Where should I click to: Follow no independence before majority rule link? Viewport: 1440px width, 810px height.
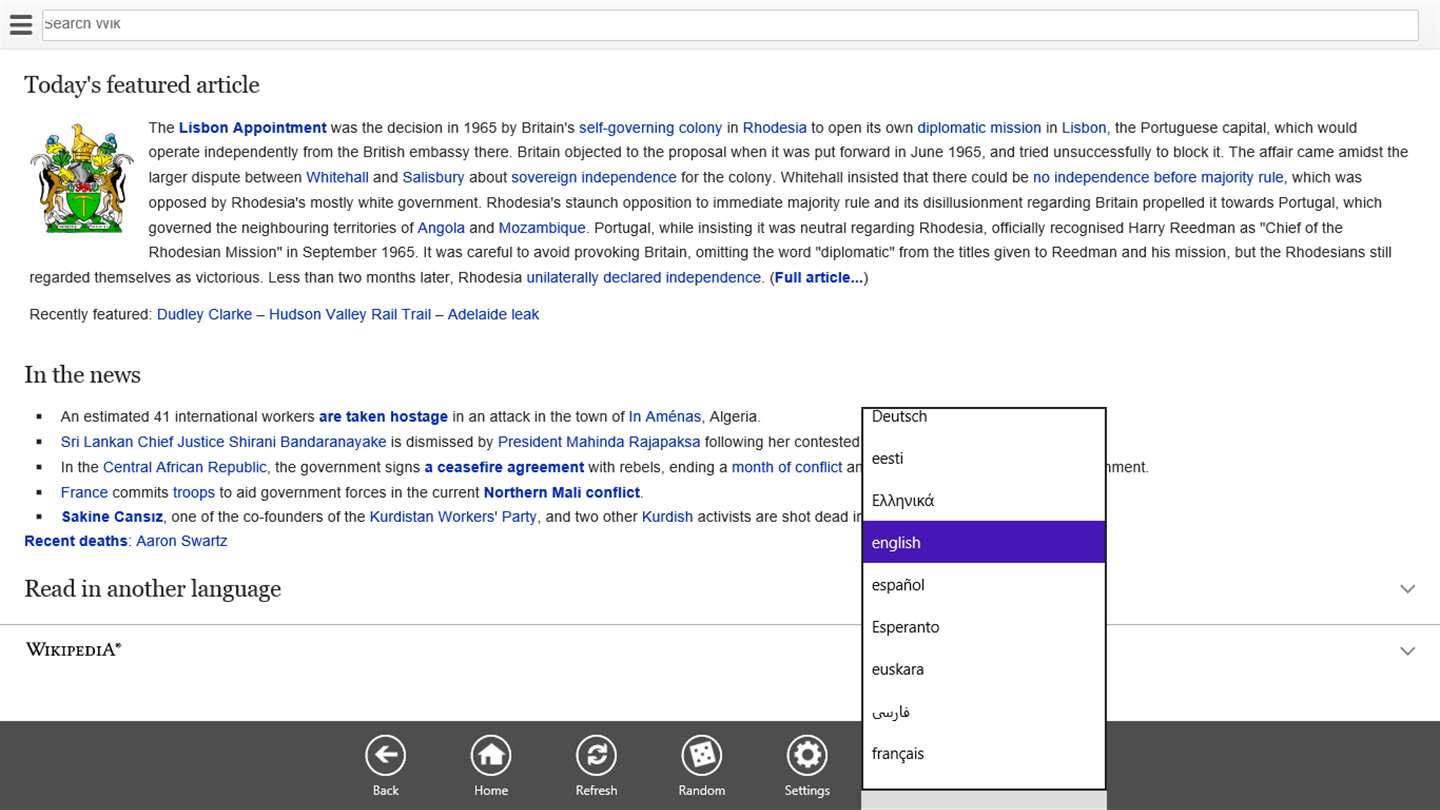(x=1160, y=177)
